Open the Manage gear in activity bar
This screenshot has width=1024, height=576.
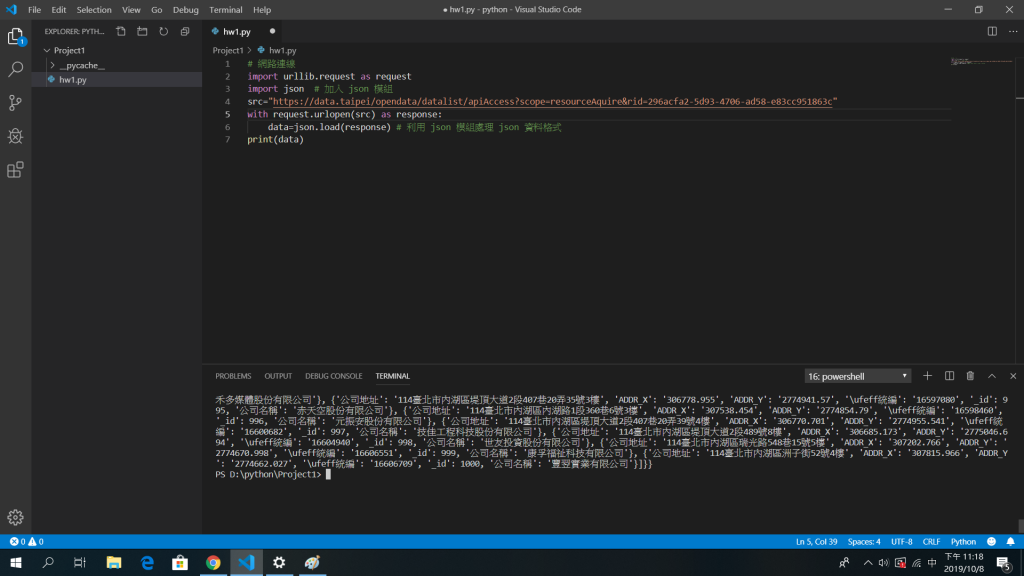point(16,517)
